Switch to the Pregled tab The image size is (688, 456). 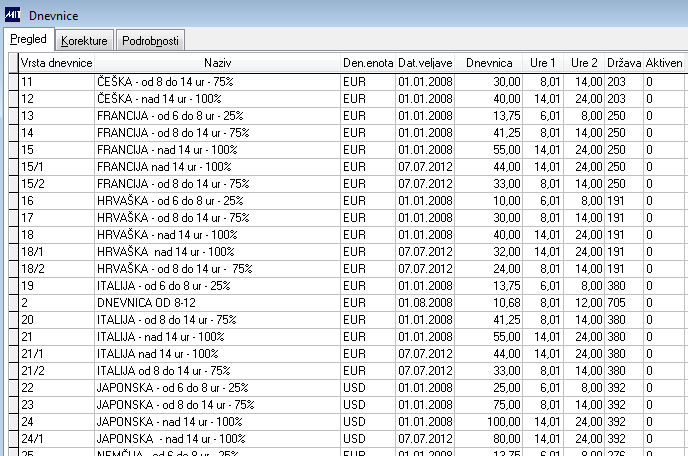point(29,39)
